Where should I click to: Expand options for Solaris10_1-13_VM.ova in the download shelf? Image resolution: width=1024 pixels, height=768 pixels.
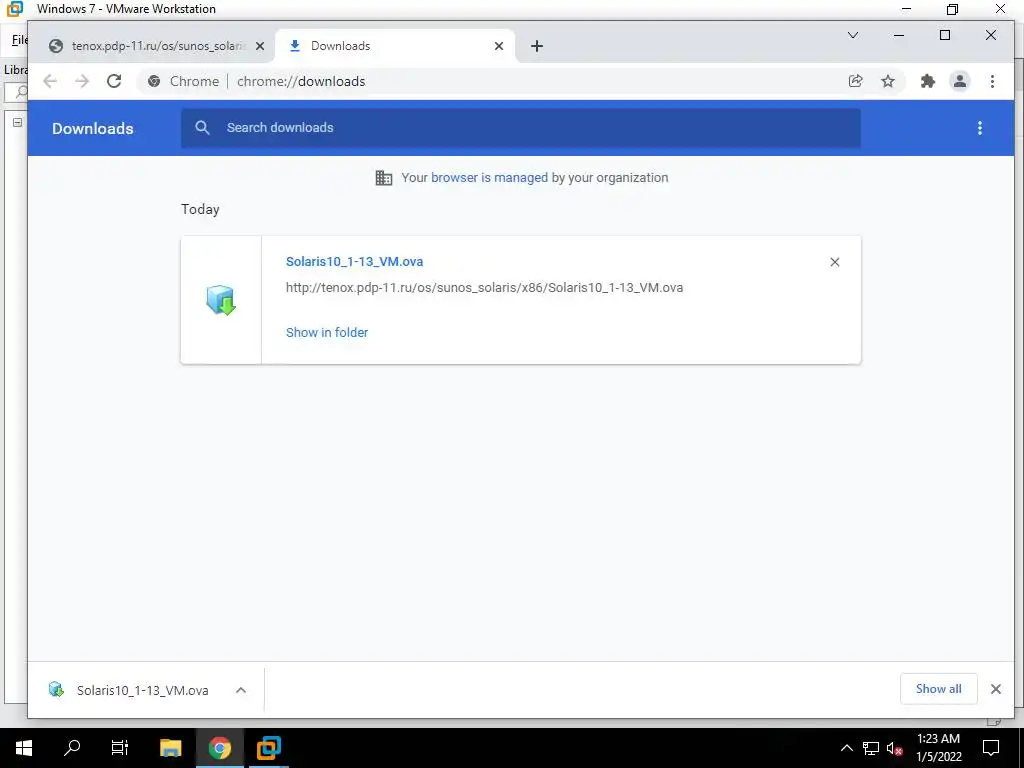pyautogui.click(x=241, y=690)
